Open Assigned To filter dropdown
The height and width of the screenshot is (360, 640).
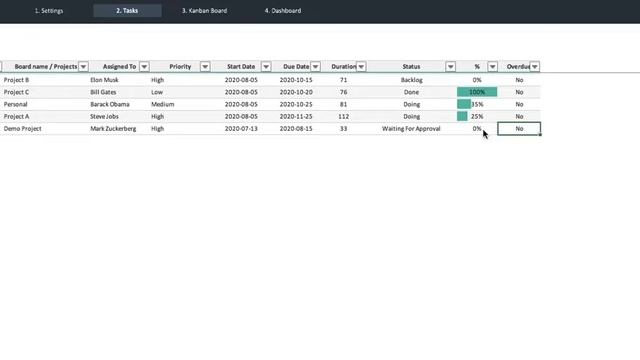144,67
